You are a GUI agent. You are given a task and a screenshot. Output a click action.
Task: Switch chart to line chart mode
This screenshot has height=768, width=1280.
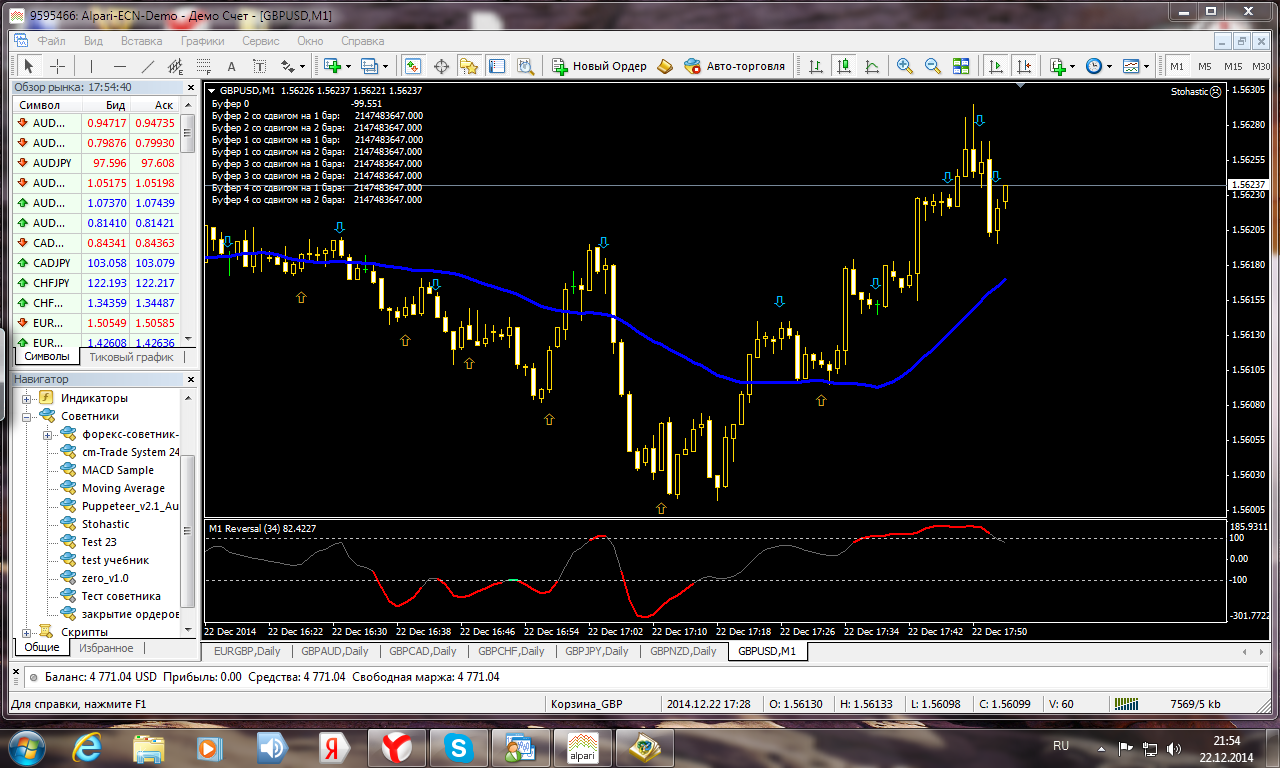872,66
